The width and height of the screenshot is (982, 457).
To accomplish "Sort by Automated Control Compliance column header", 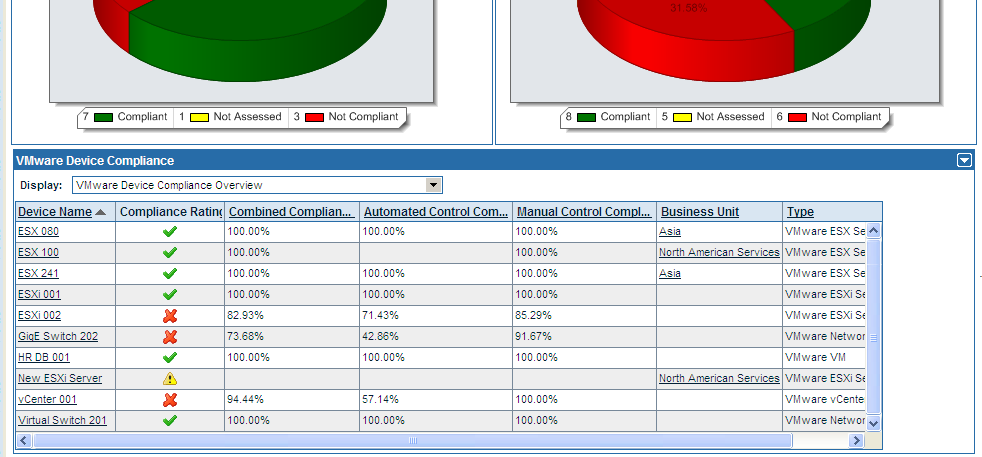I will coord(436,212).
